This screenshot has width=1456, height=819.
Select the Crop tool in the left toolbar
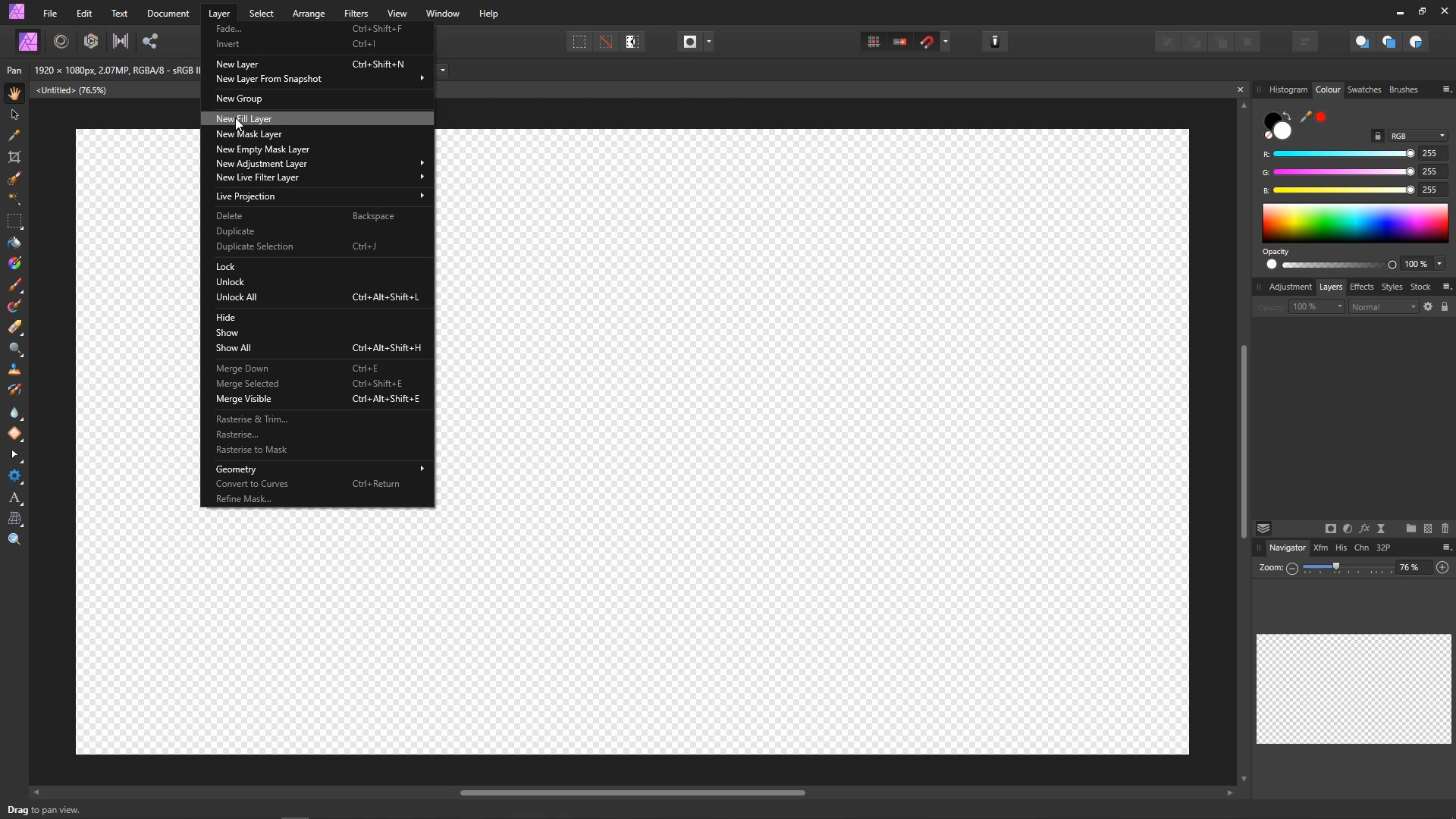(x=14, y=157)
